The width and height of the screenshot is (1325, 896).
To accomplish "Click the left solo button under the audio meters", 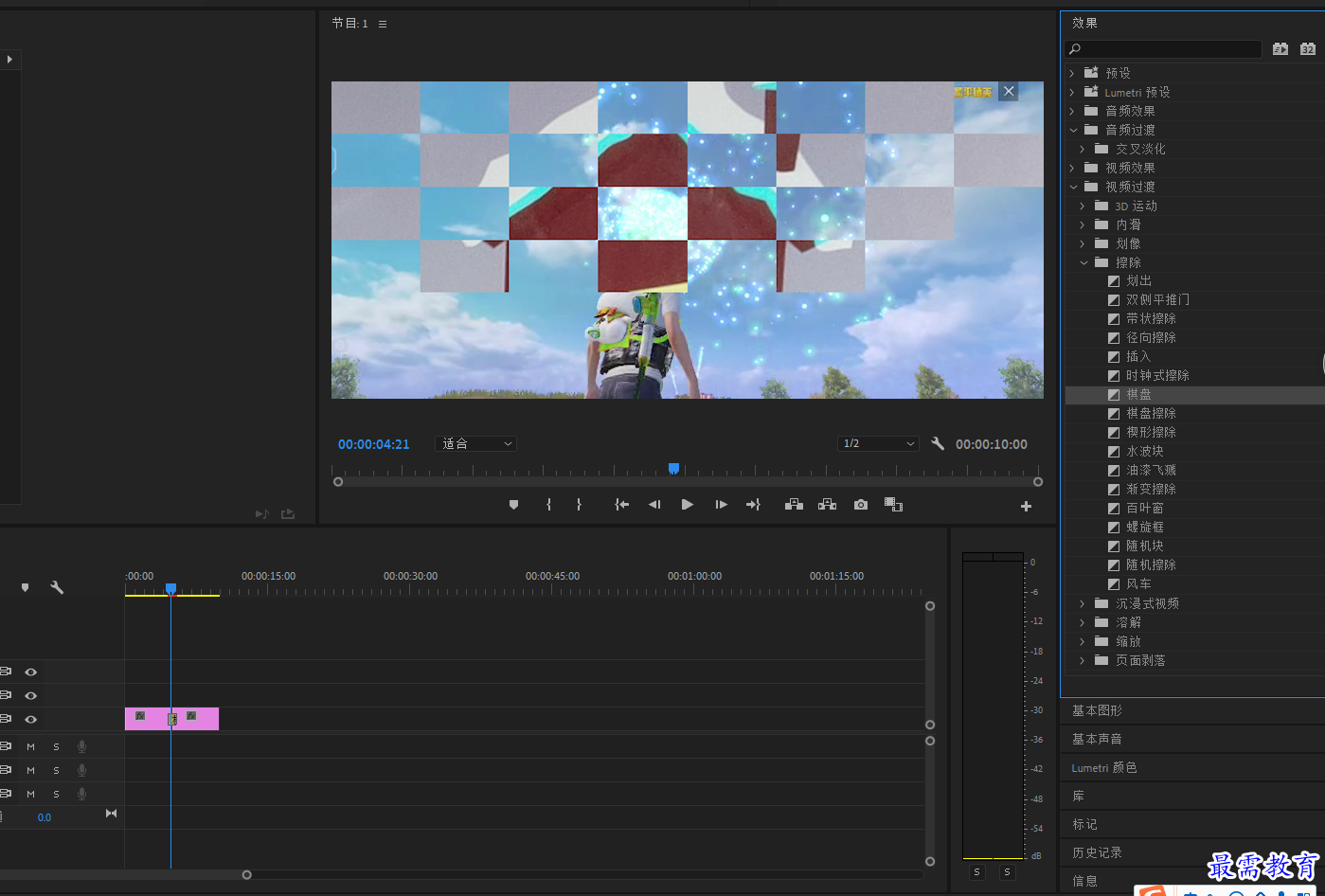I will click(x=977, y=872).
